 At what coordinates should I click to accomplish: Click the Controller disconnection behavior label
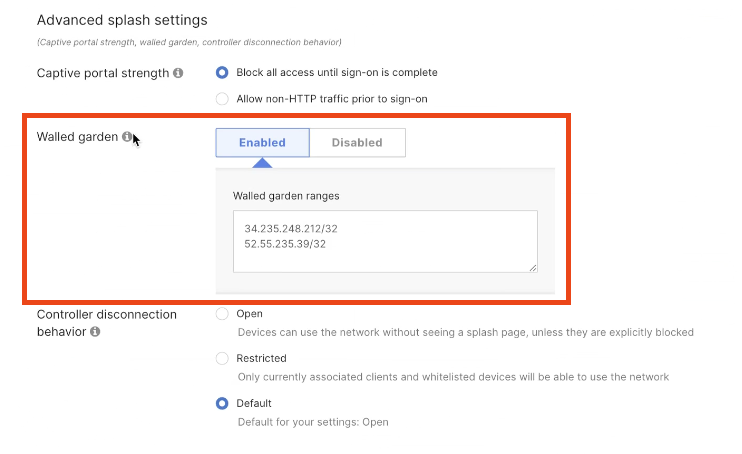coord(106,322)
